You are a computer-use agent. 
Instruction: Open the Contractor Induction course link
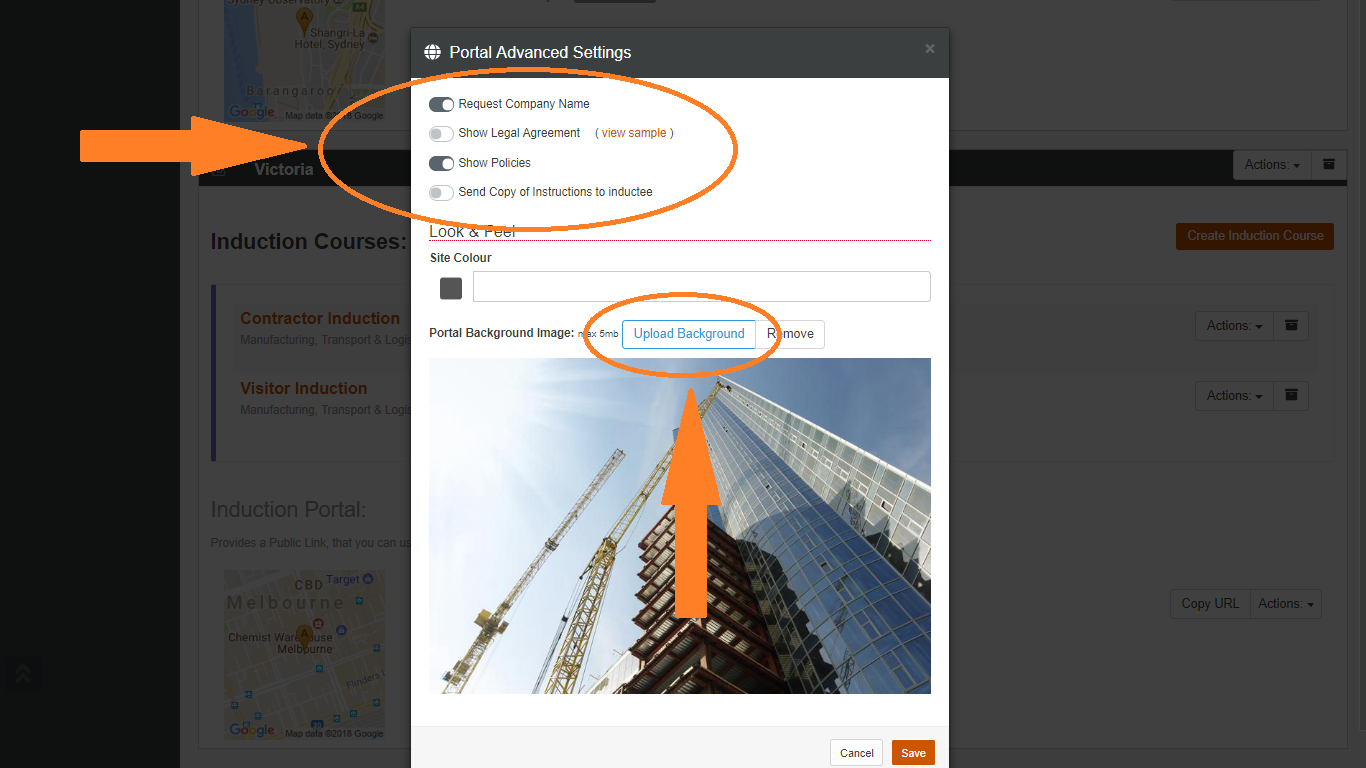320,318
